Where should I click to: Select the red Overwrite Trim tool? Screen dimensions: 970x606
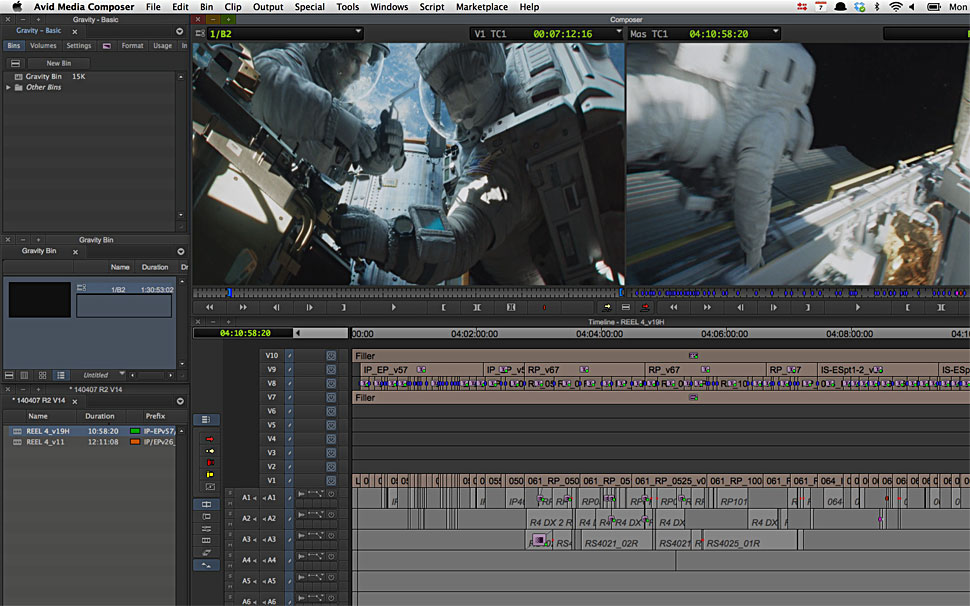pos(209,463)
